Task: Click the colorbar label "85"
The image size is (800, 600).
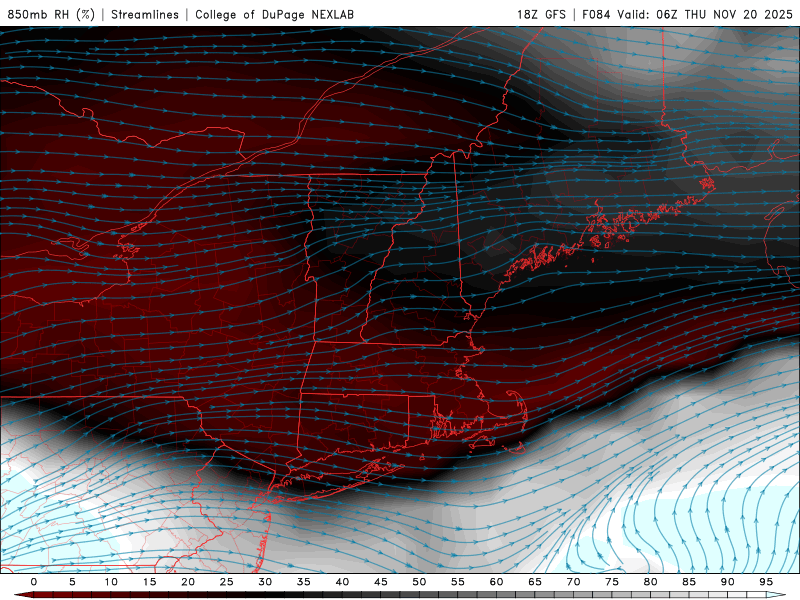Action: pos(689,582)
